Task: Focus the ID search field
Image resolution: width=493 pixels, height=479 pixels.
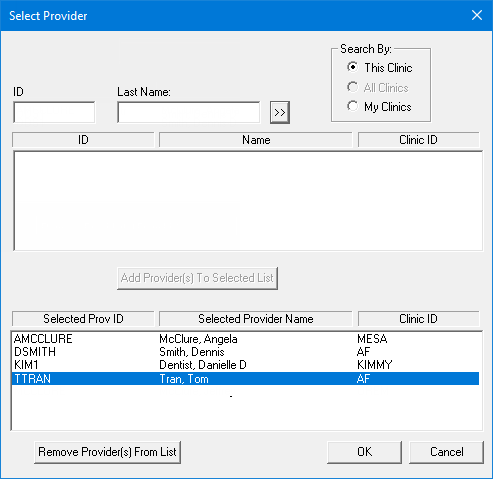Action: (x=54, y=112)
